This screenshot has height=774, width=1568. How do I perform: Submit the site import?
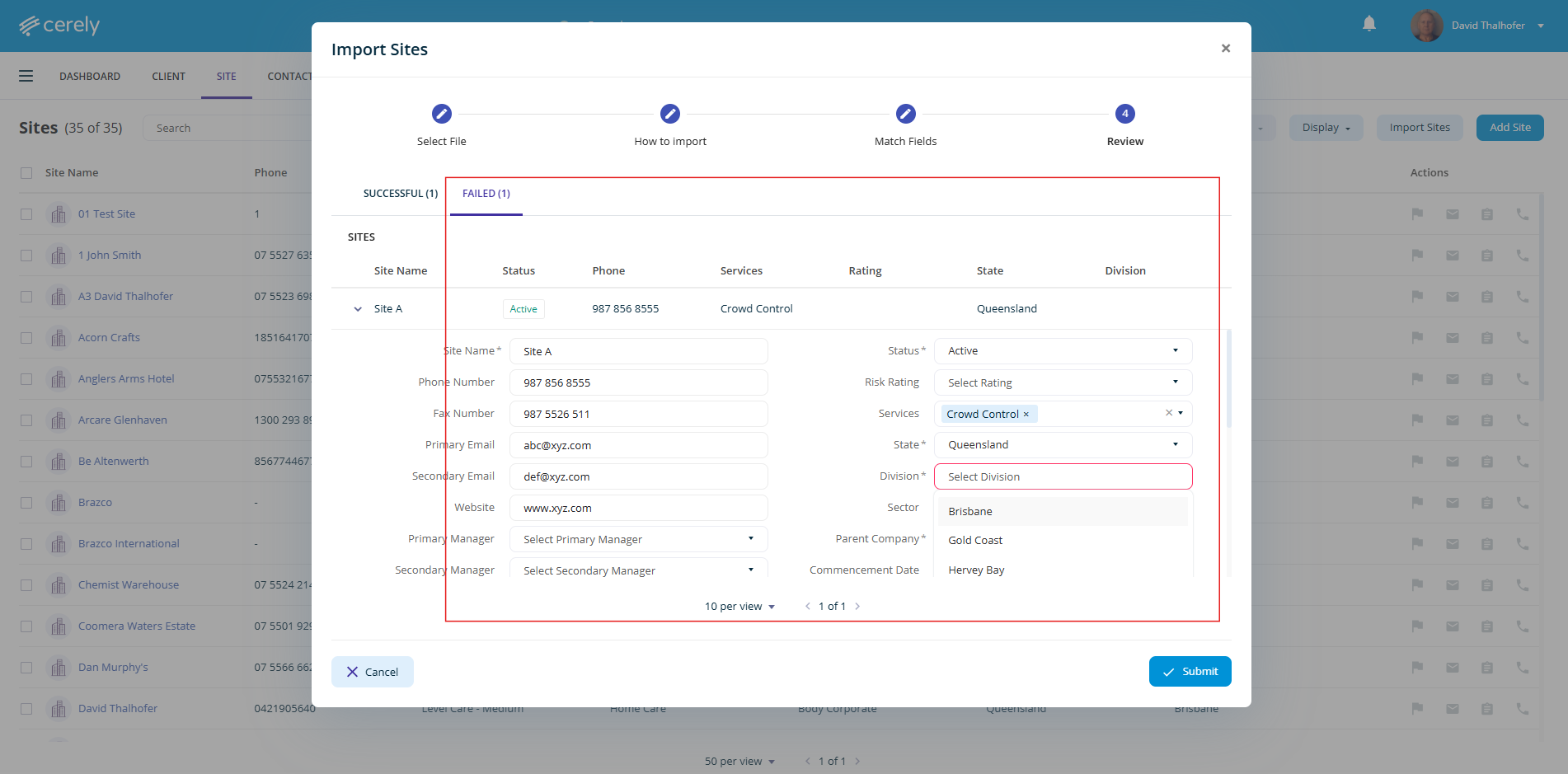click(1189, 672)
